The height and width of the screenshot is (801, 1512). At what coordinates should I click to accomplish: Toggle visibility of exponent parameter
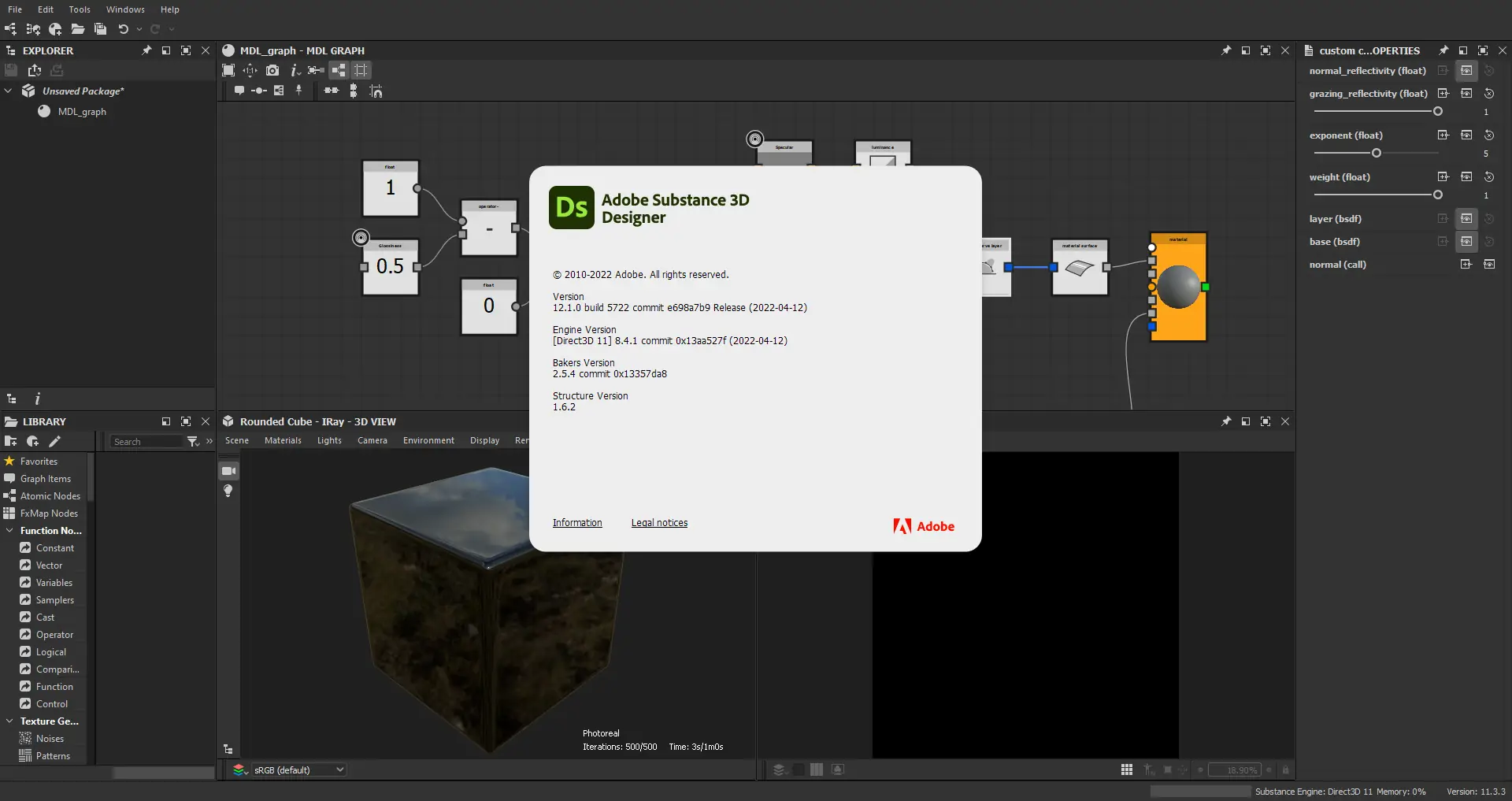tap(1466, 135)
